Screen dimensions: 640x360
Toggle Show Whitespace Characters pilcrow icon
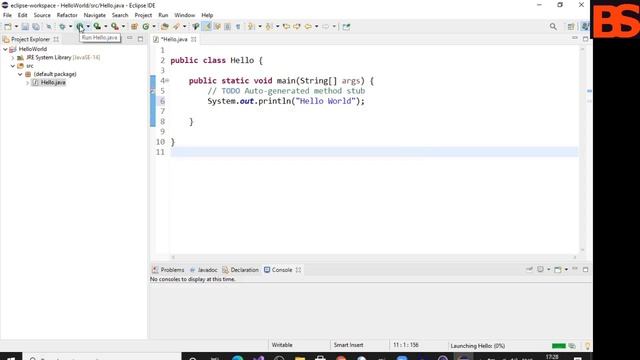pos(238,27)
